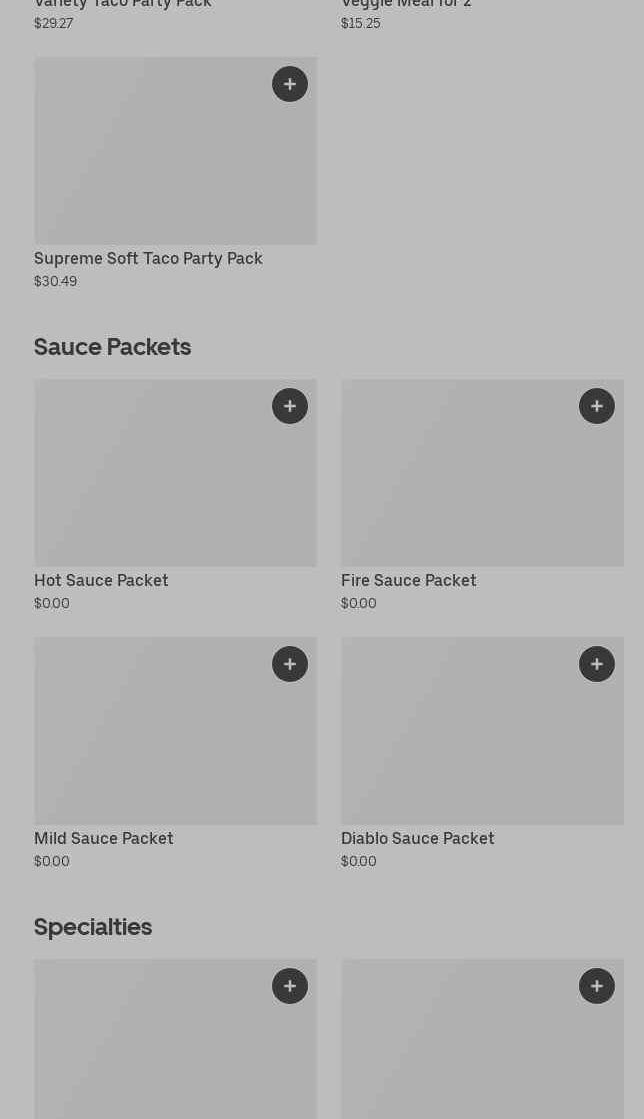
Task: Add Mild Sauce Packet with plus button
Action: tap(290, 664)
